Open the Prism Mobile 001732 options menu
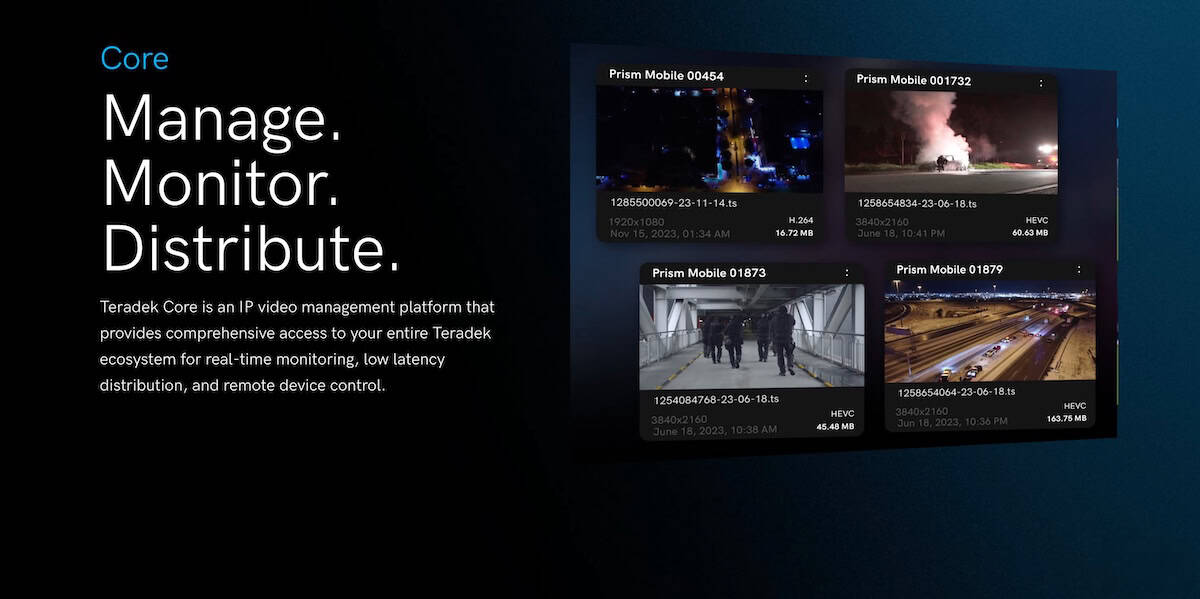This screenshot has height=599, width=1200. point(1040,82)
